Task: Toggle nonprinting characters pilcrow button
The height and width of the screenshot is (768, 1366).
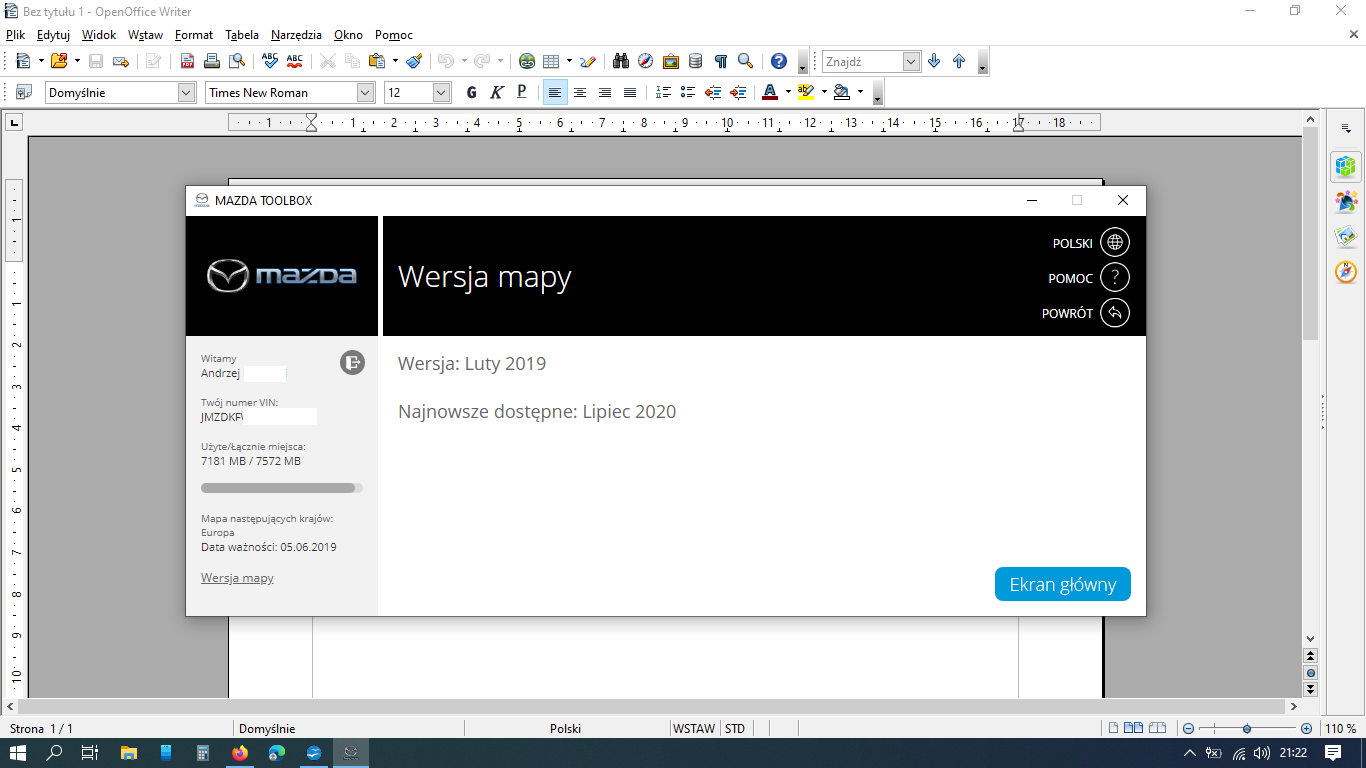Action: coord(720,61)
